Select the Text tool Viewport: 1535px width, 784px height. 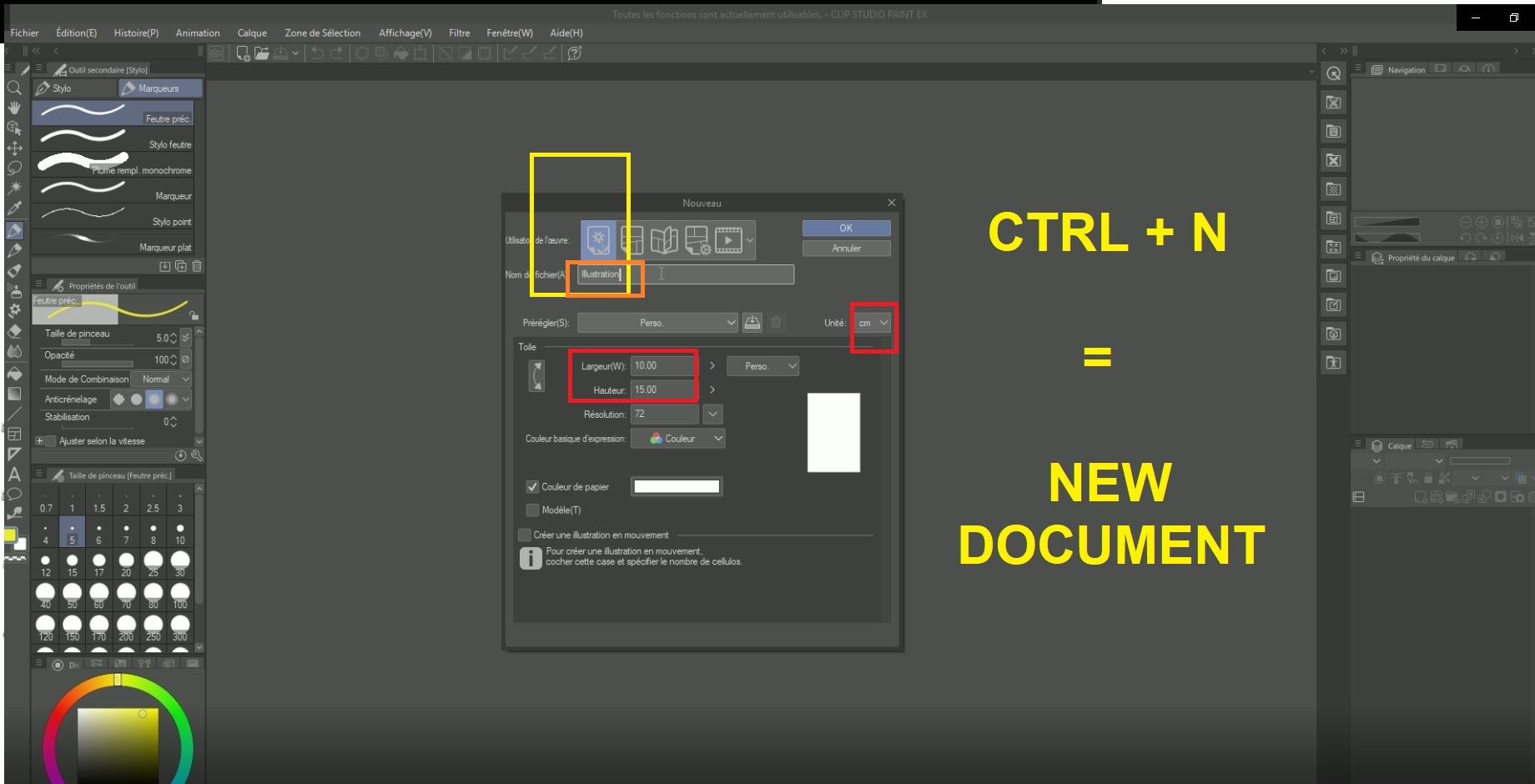[14, 474]
